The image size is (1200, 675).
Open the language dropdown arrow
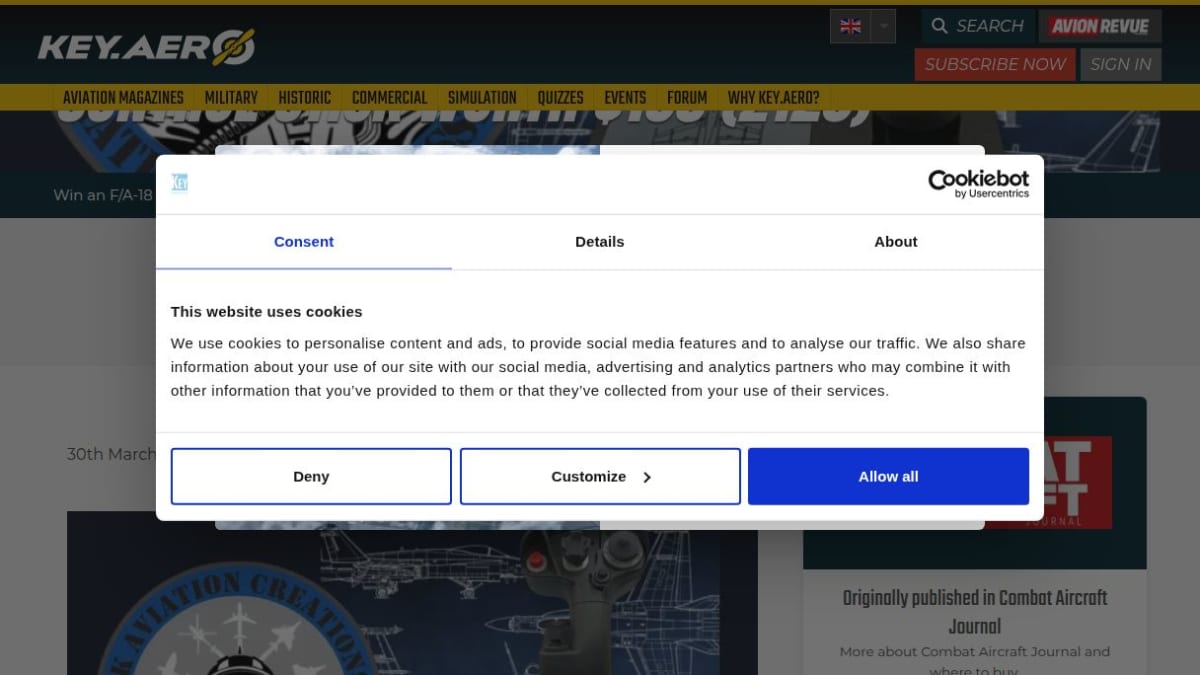[883, 26]
